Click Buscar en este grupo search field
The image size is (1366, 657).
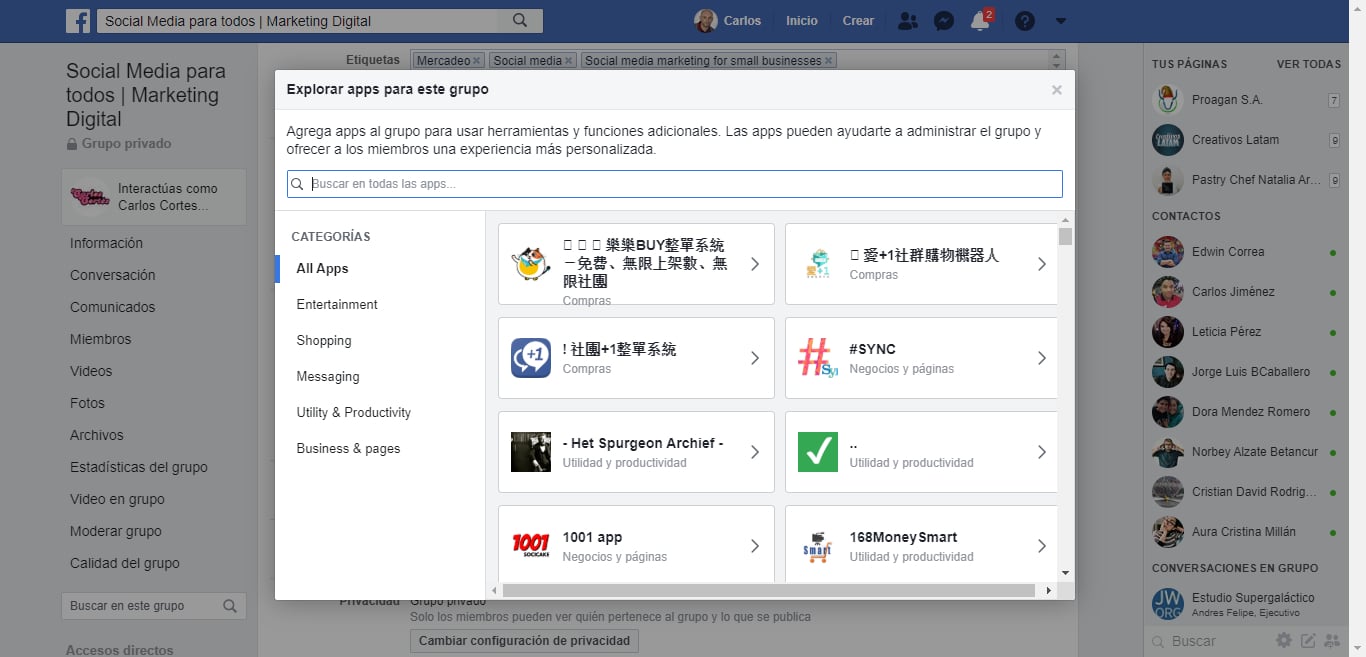click(x=153, y=606)
